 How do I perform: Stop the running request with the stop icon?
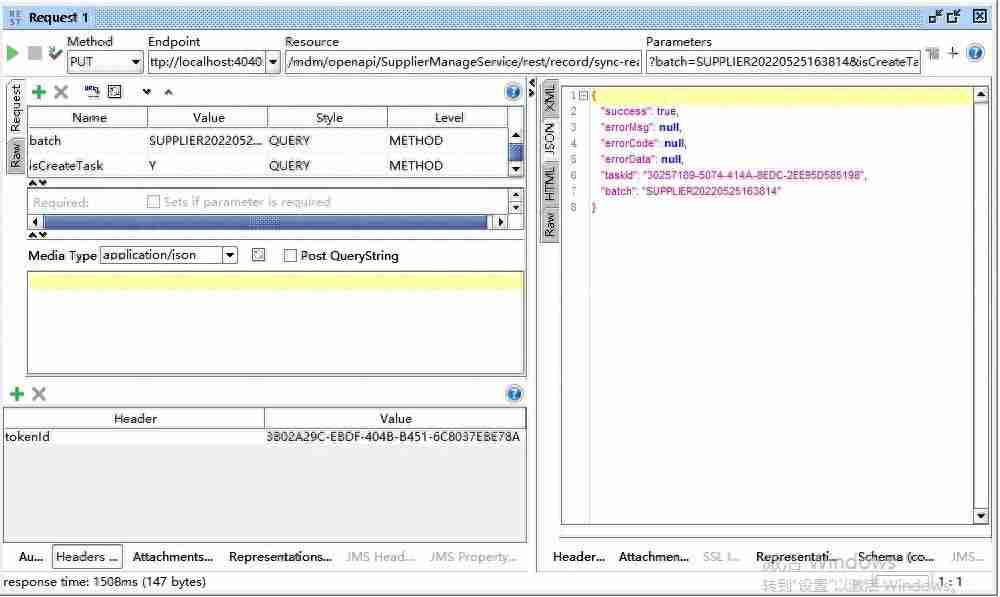click(x=34, y=53)
